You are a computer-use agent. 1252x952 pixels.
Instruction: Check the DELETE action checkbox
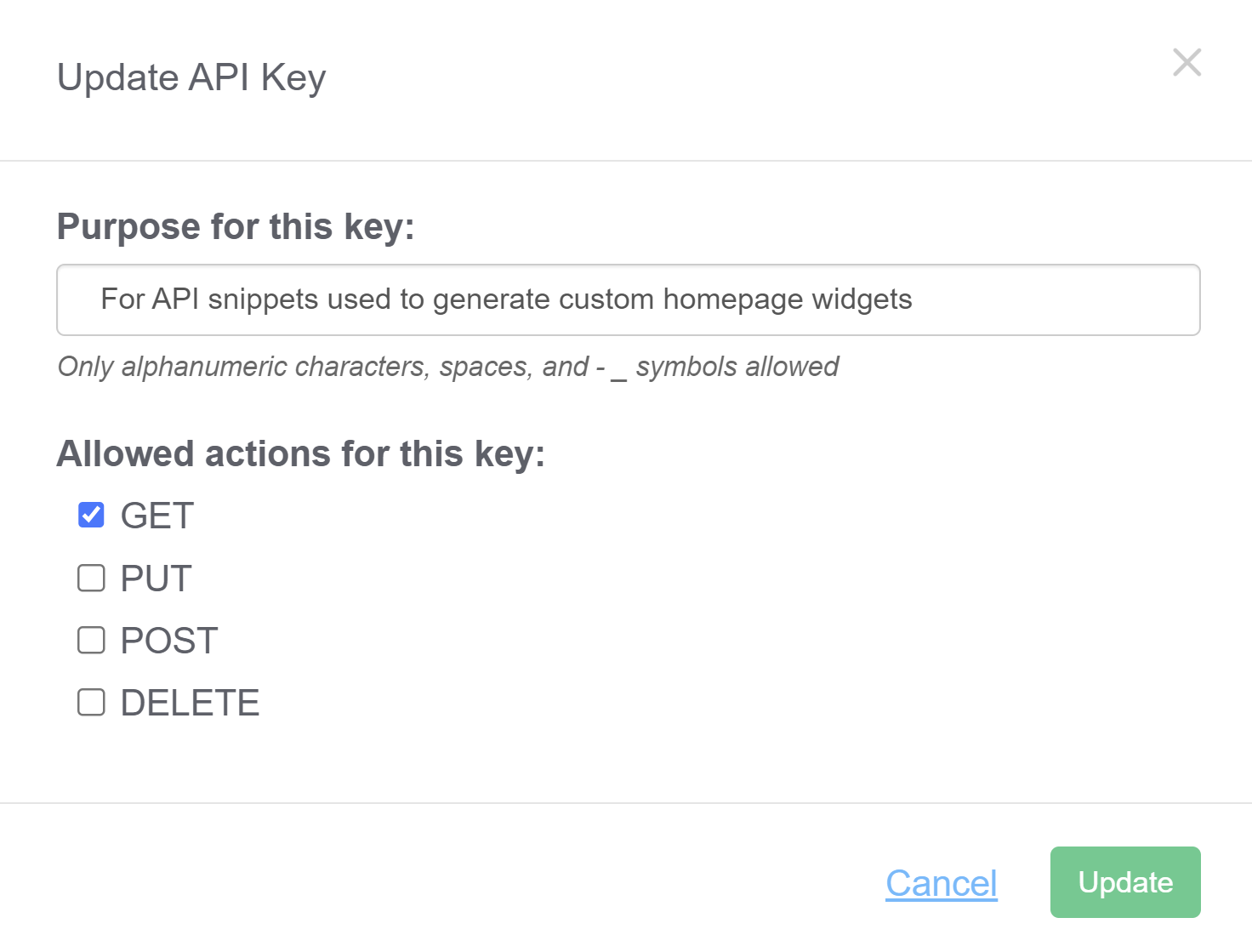click(x=91, y=702)
